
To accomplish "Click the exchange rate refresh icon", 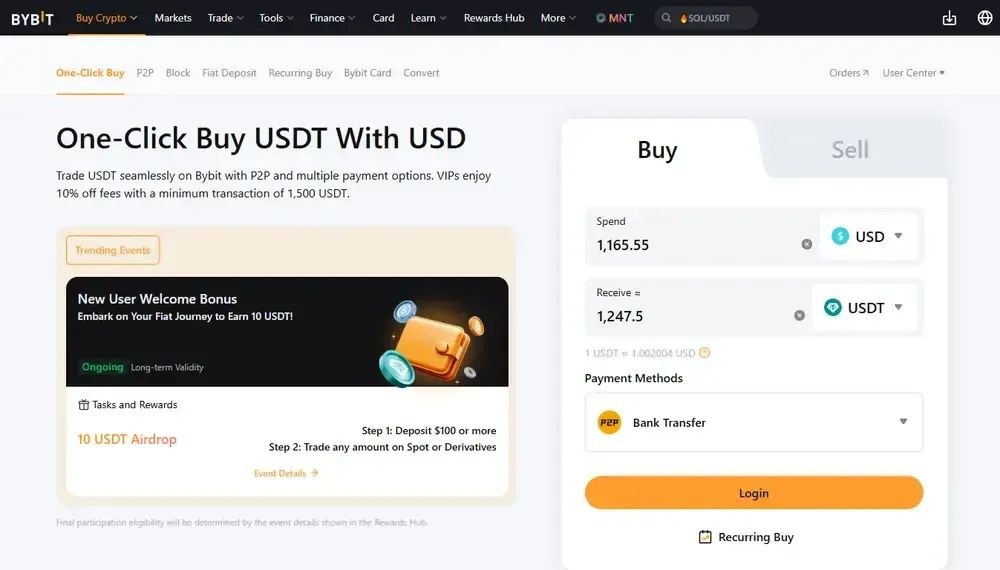I will click(705, 353).
